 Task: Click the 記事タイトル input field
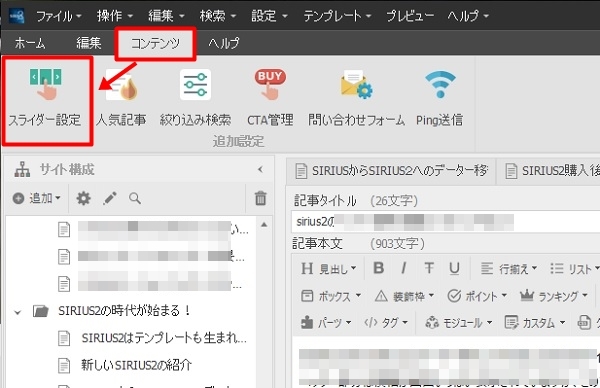coord(445,222)
